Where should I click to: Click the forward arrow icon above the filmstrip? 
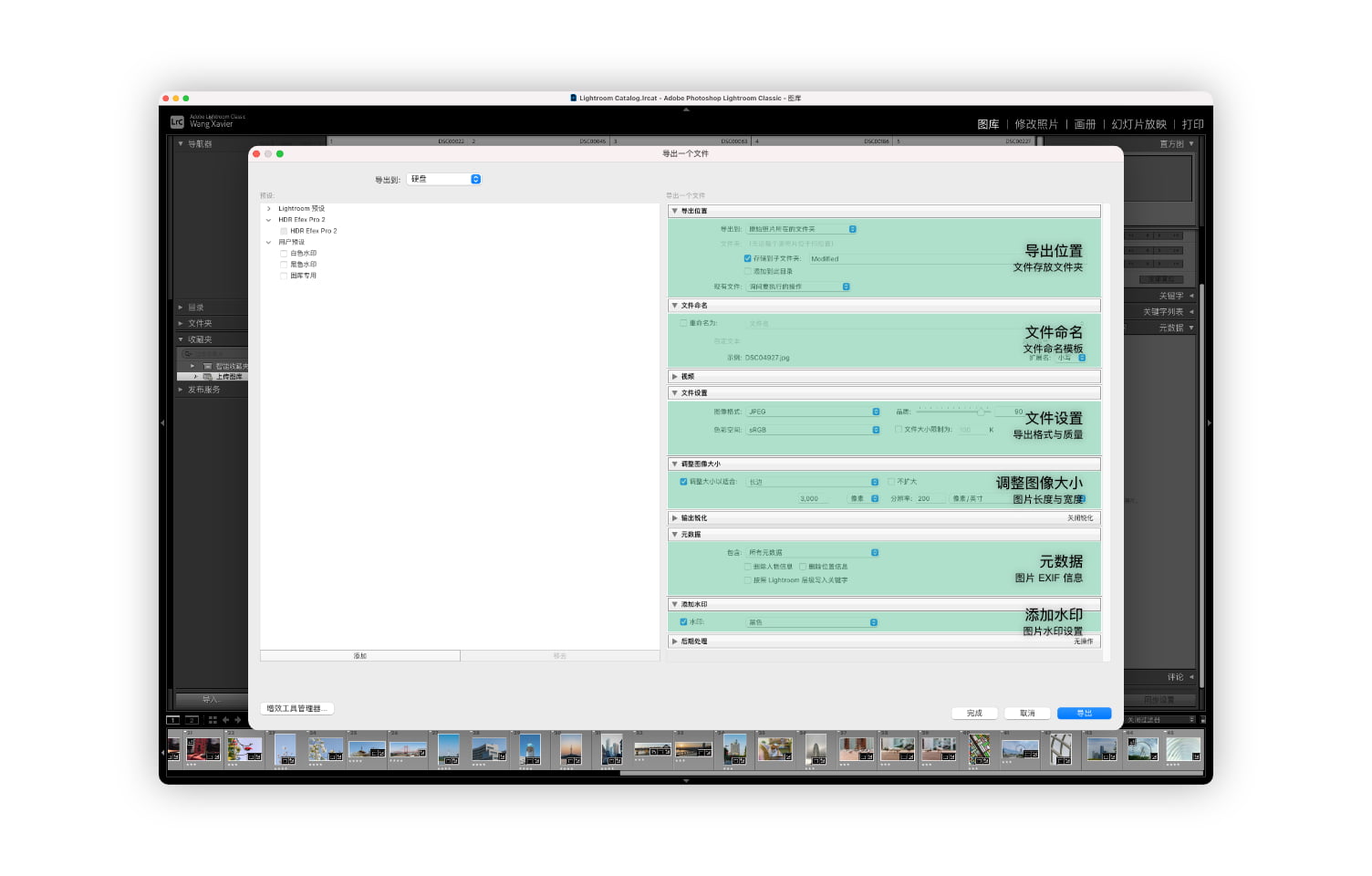pyautogui.click(x=238, y=720)
